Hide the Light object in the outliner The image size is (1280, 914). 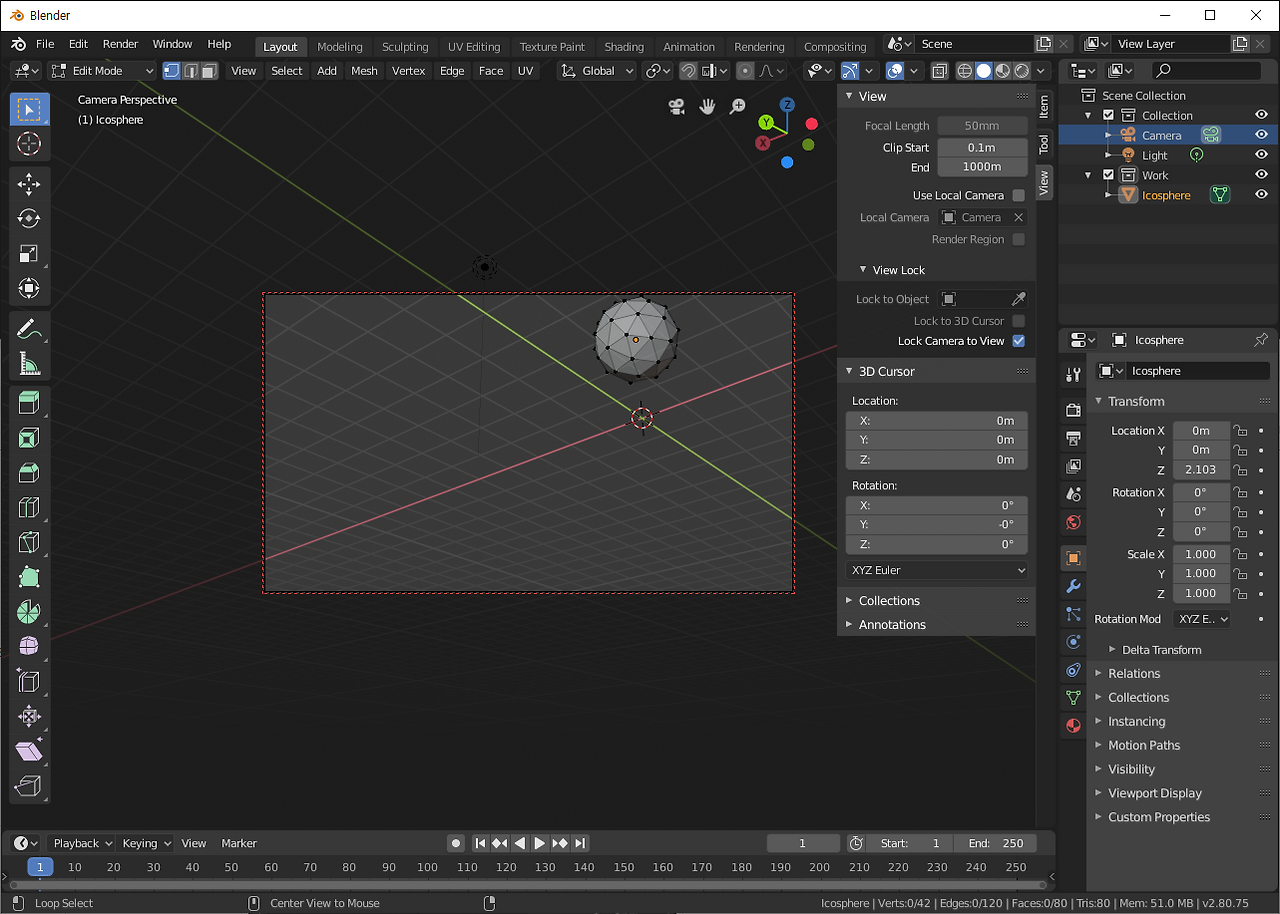coord(1262,155)
